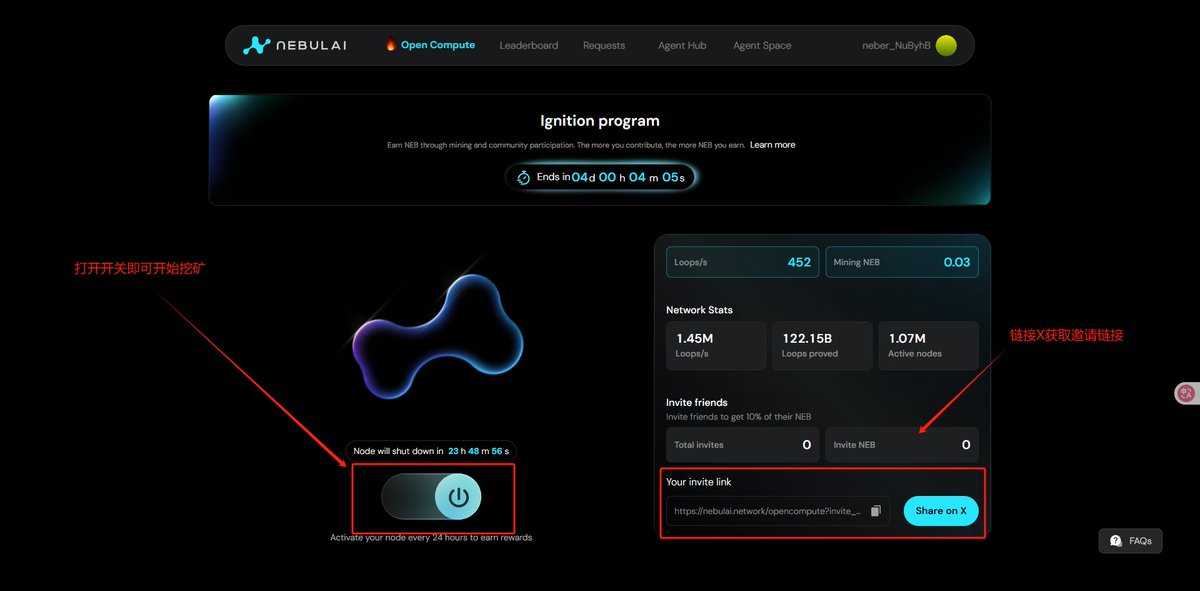This screenshot has height=591, width=1200.
Task: Click the "Ignition program" heading
Action: (600, 121)
